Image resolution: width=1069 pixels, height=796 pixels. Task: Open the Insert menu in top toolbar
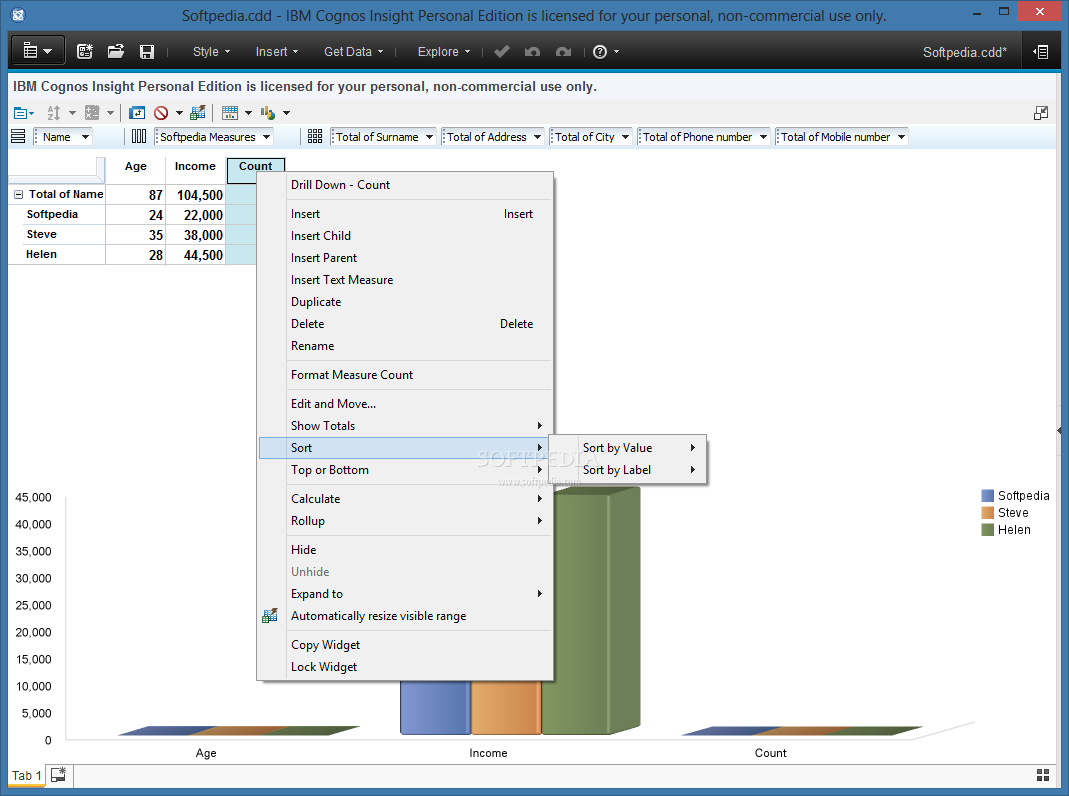(277, 52)
